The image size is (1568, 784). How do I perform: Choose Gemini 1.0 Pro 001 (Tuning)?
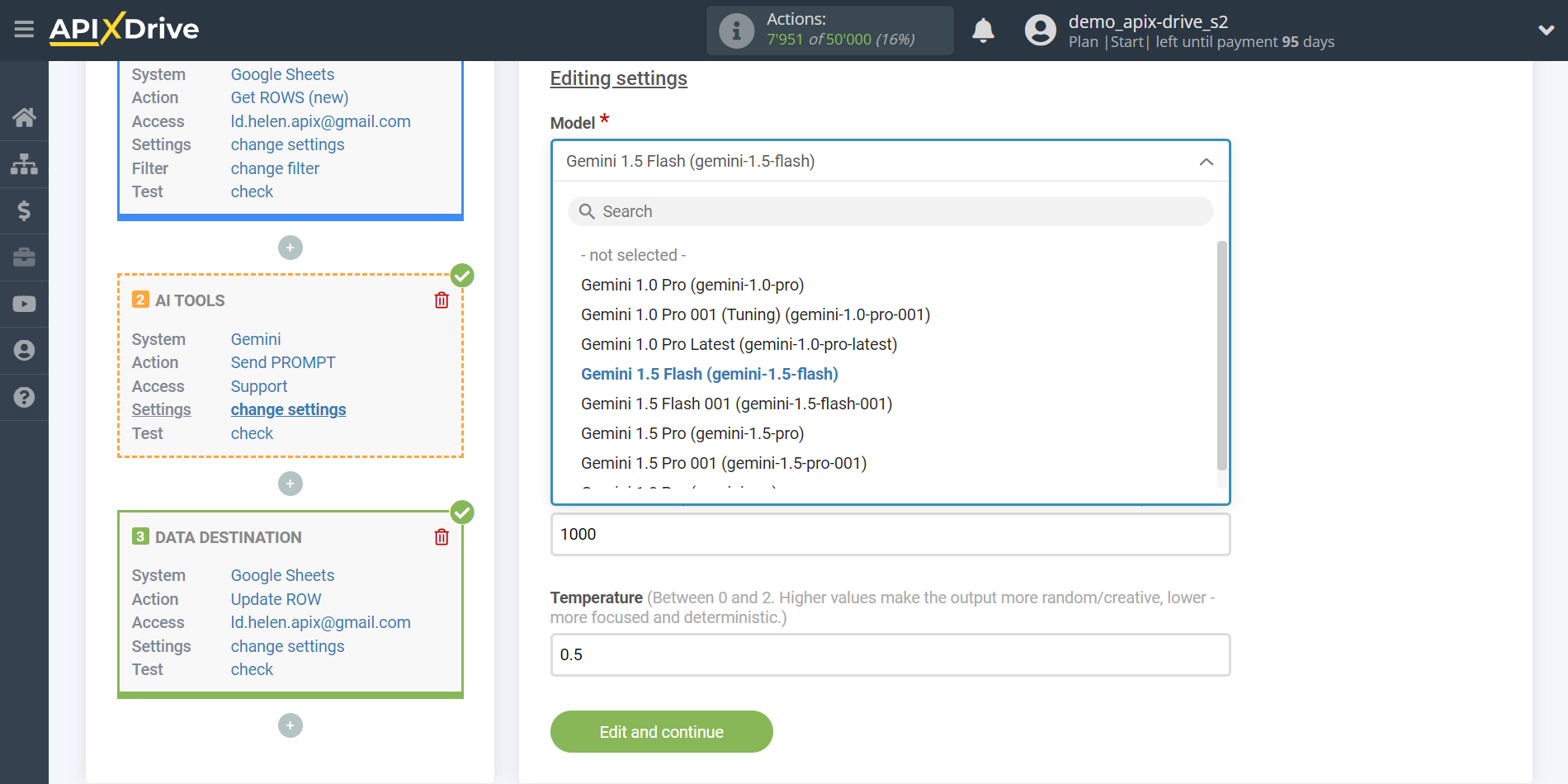[x=755, y=314]
